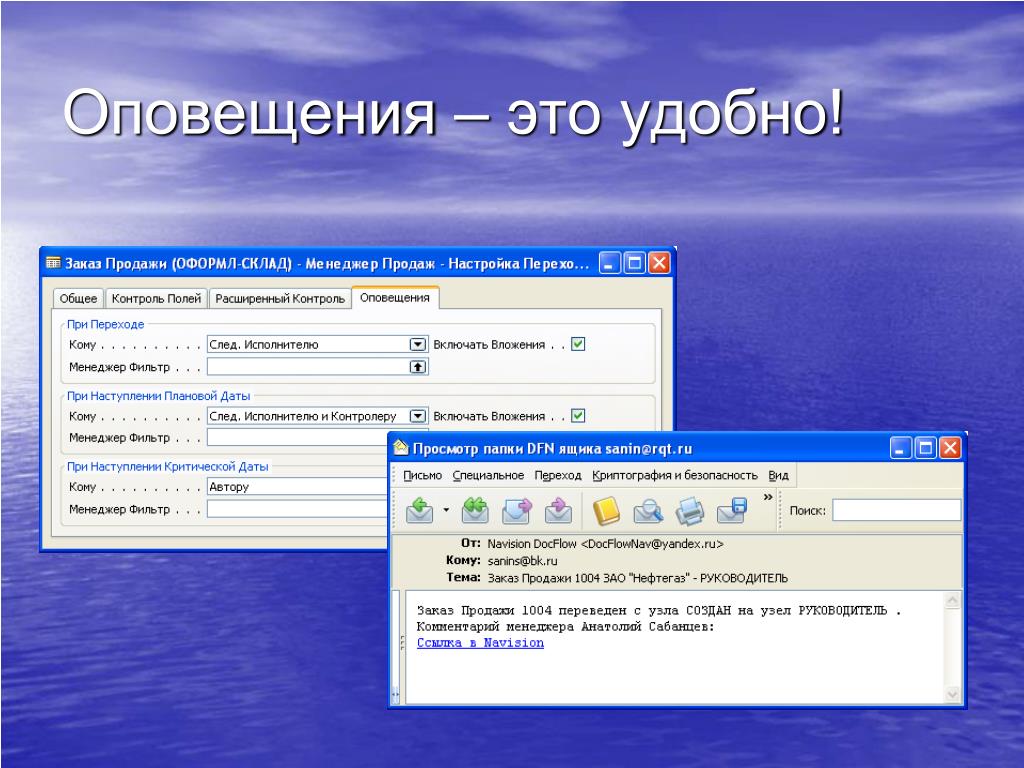The image size is (1024, 768).
Task: Click the Кому field showing Автору
Action: click(297, 487)
